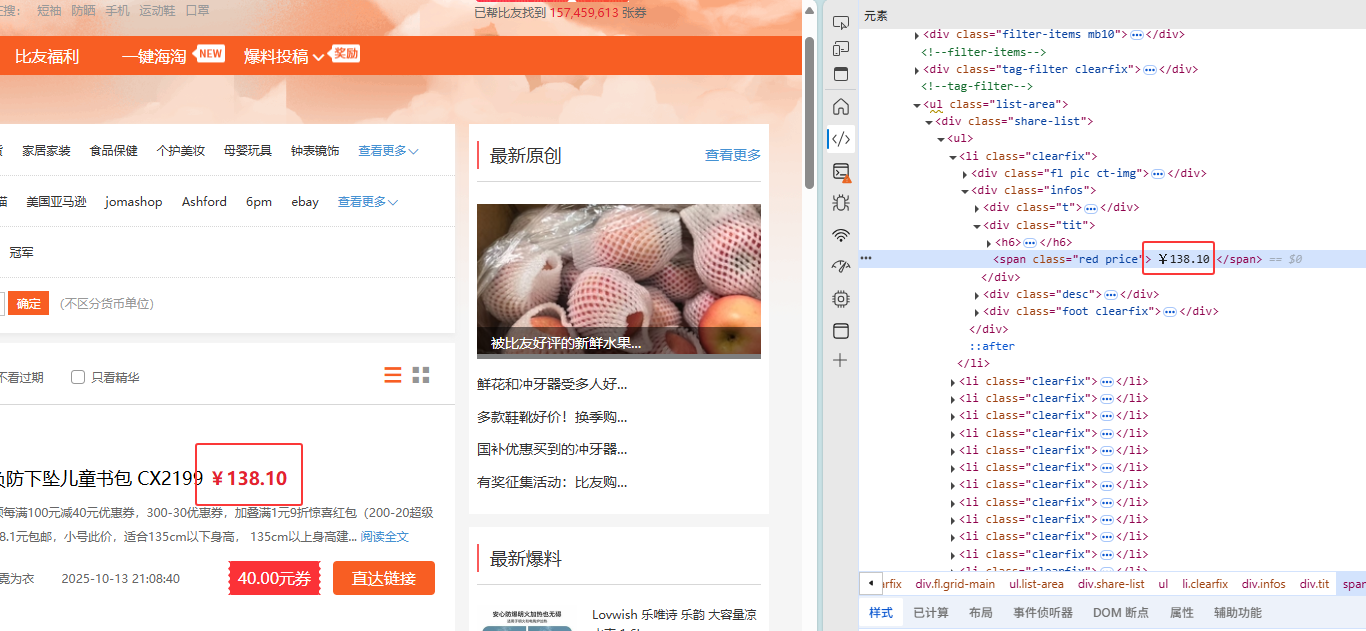
Task: Switch to the DOM 断点 tab
Action: point(1121,613)
